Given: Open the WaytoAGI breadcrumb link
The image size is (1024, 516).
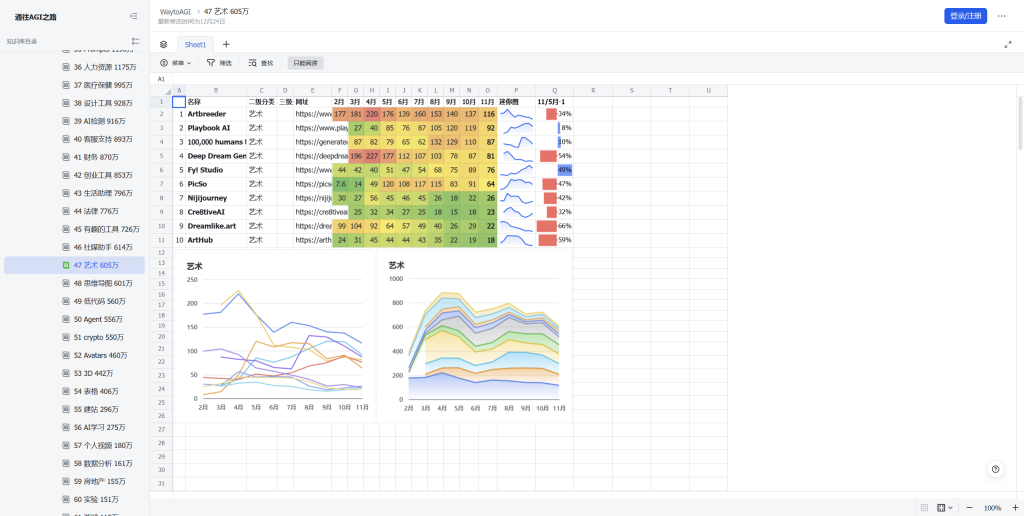Looking at the screenshot, I should click(x=176, y=12).
